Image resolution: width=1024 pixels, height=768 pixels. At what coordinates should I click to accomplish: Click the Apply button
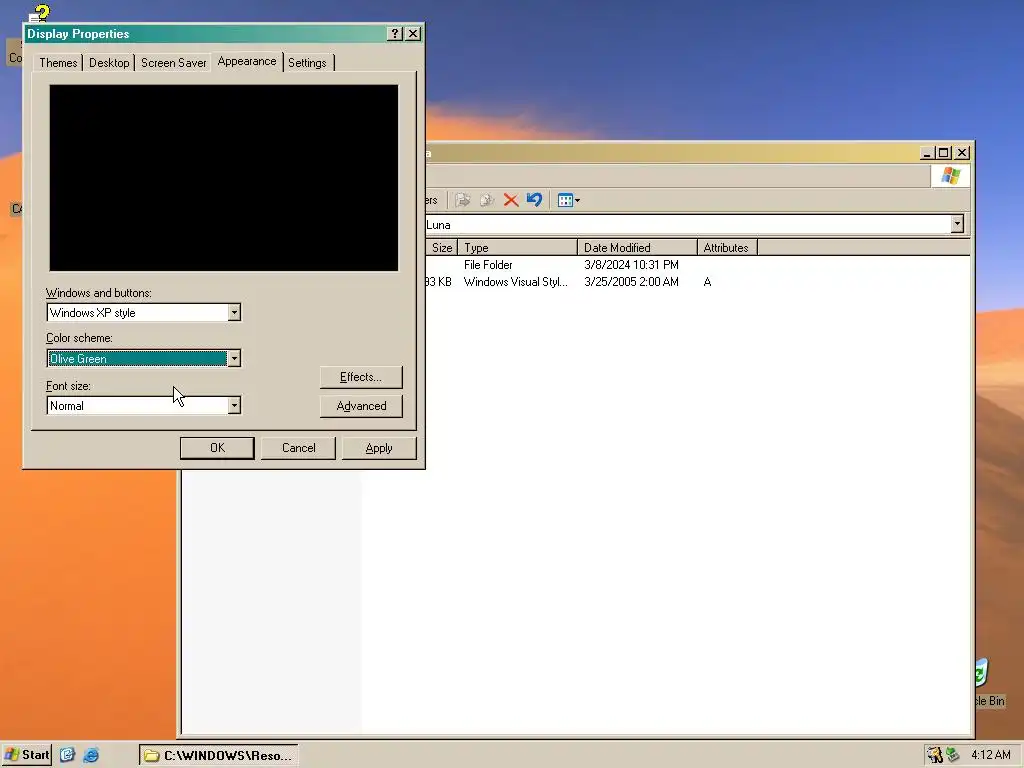(379, 448)
